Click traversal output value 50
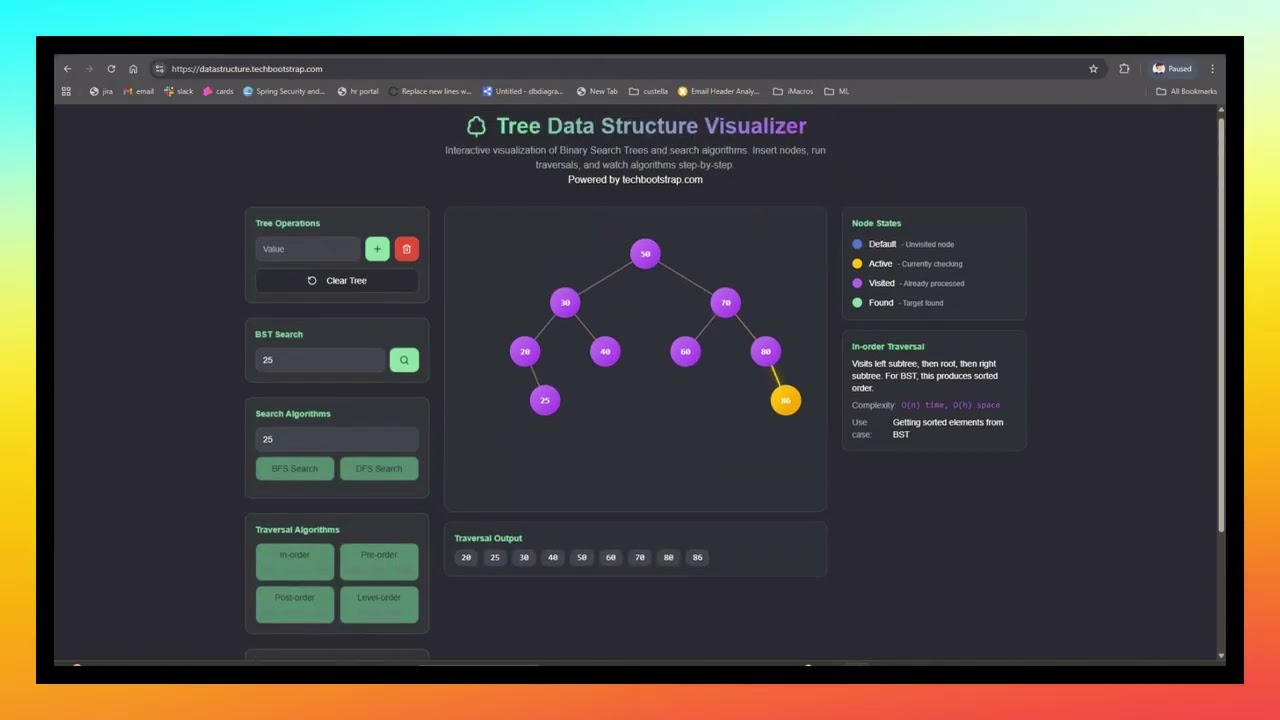This screenshot has width=1280, height=720. point(581,558)
